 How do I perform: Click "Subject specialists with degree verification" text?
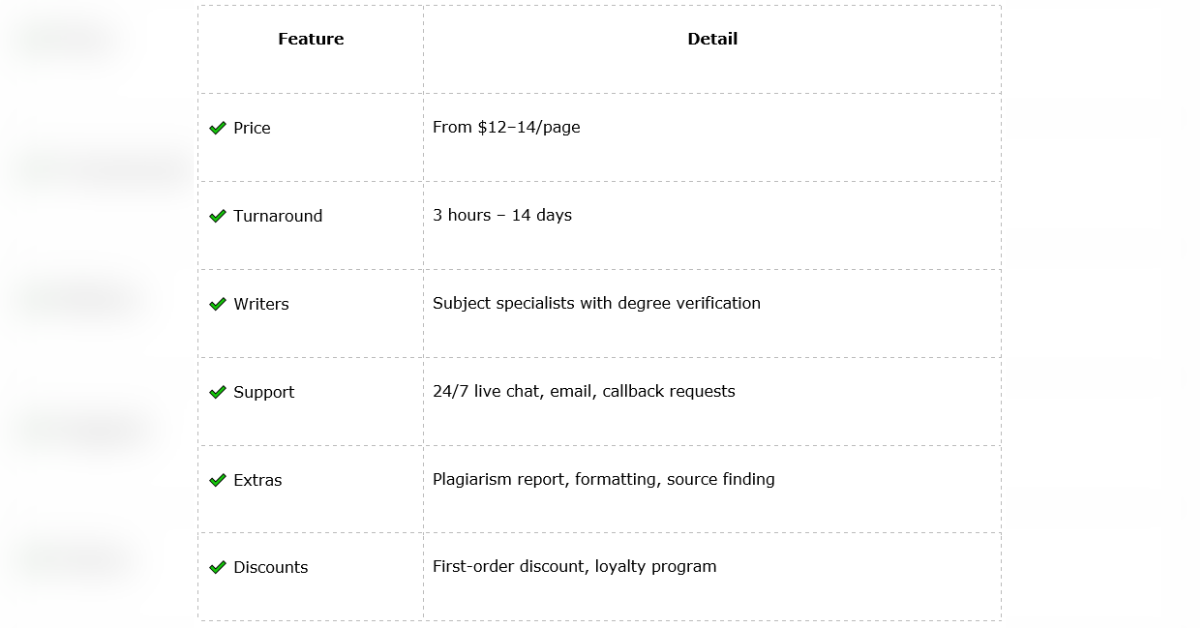(x=597, y=303)
